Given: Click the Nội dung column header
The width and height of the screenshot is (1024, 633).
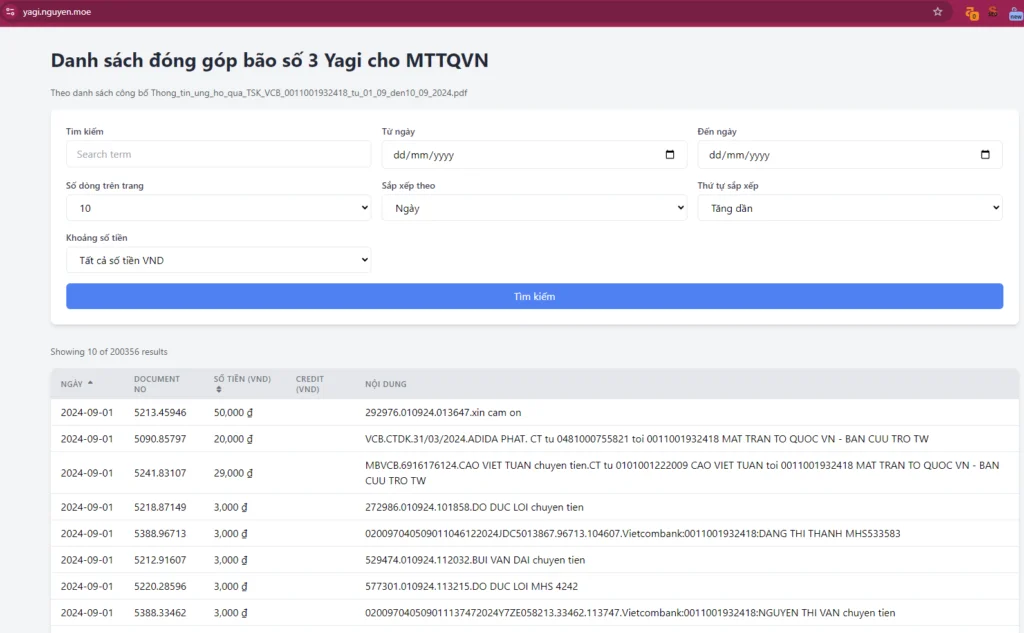Looking at the screenshot, I should click(x=385, y=384).
